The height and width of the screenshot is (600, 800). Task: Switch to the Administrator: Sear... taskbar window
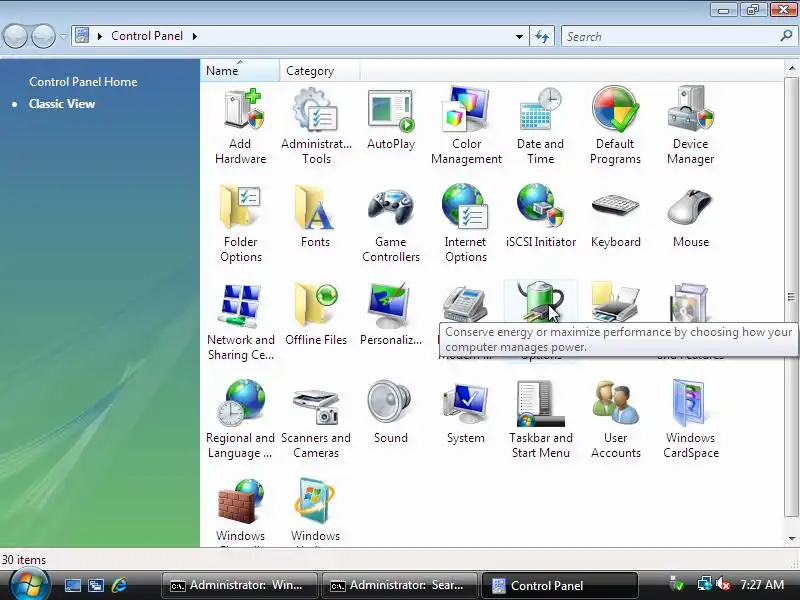(399, 585)
